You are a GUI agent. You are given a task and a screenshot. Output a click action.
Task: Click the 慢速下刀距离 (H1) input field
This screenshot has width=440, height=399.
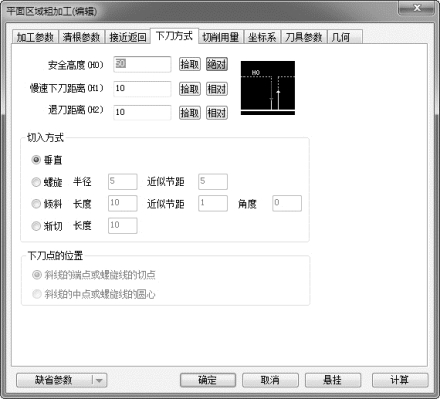[x=142, y=89]
